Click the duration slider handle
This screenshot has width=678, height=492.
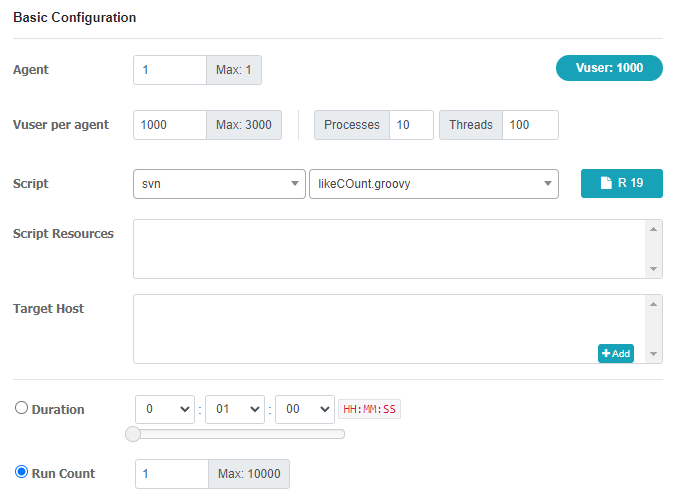click(x=133, y=434)
